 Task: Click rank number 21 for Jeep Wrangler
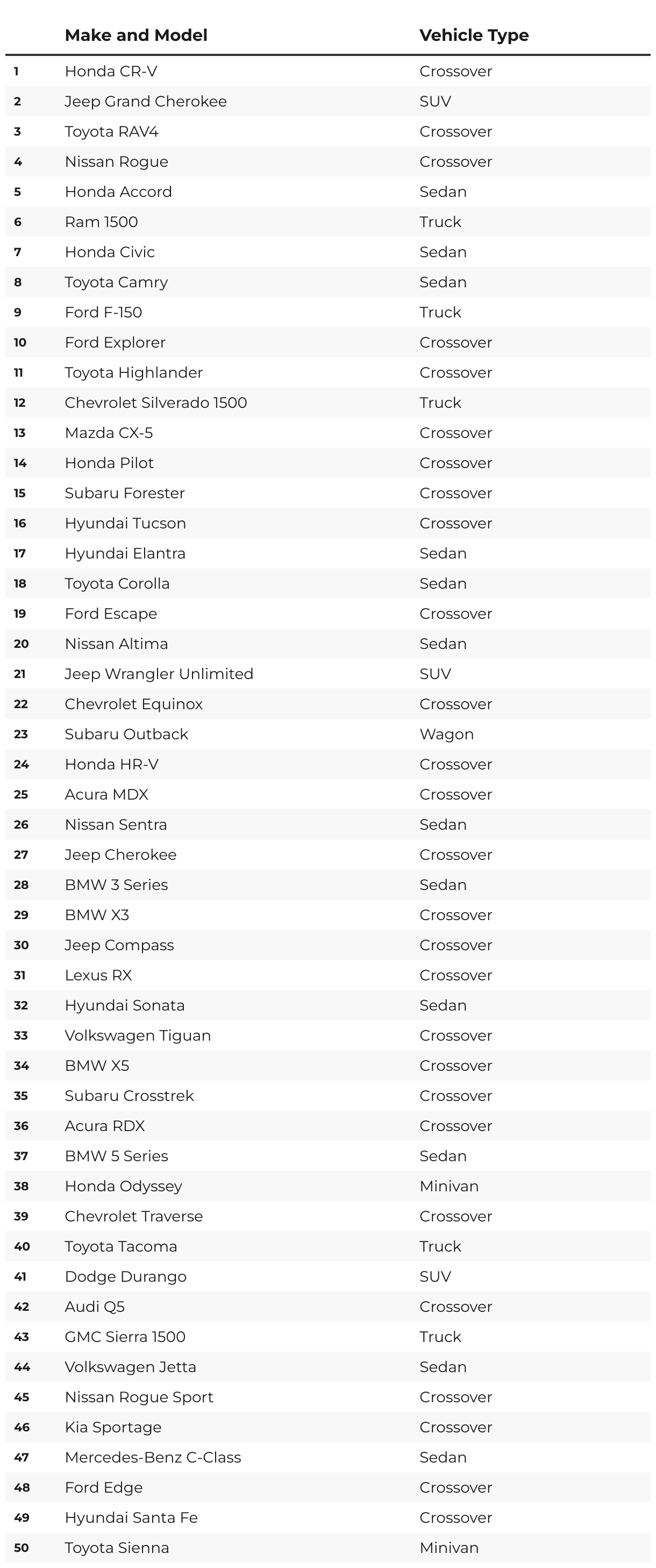[19, 674]
